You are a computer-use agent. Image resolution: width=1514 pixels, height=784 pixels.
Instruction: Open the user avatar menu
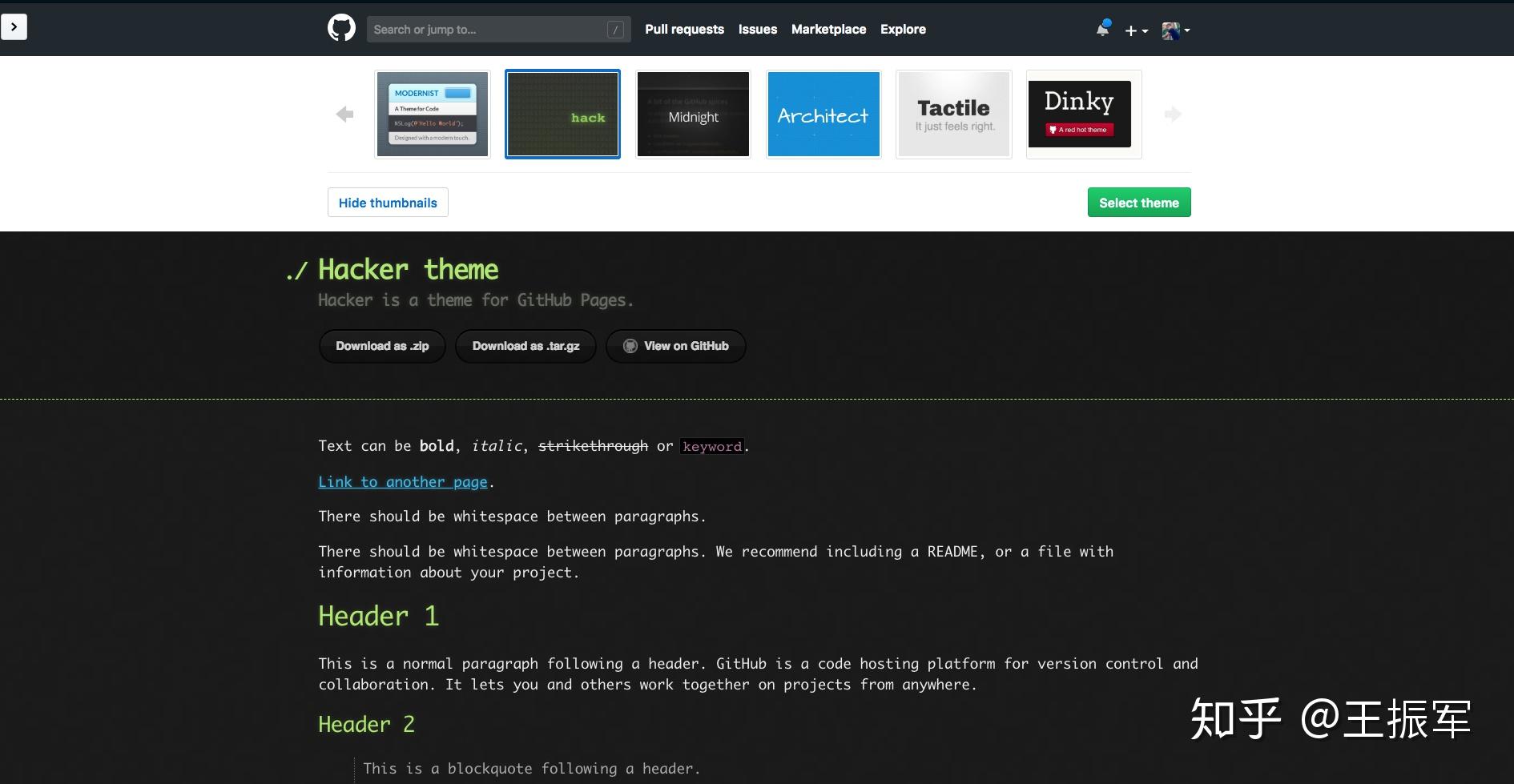point(1175,30)
